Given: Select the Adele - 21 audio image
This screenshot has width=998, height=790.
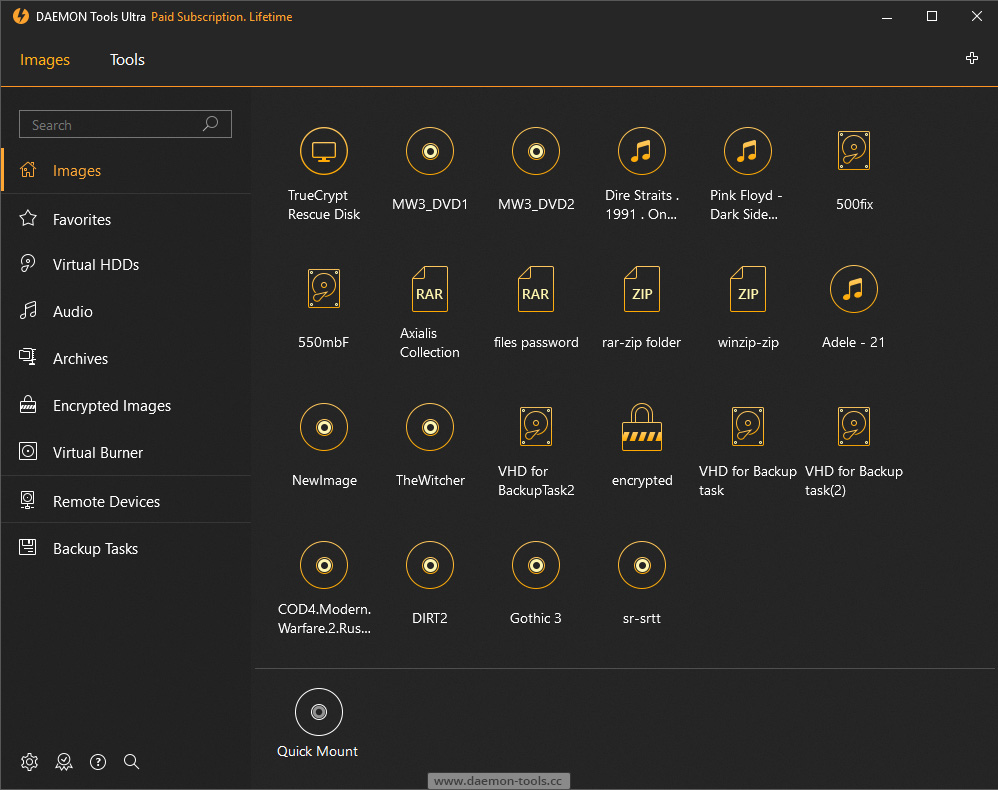Looking at the screenshot, I should click(x=853, y=289).
